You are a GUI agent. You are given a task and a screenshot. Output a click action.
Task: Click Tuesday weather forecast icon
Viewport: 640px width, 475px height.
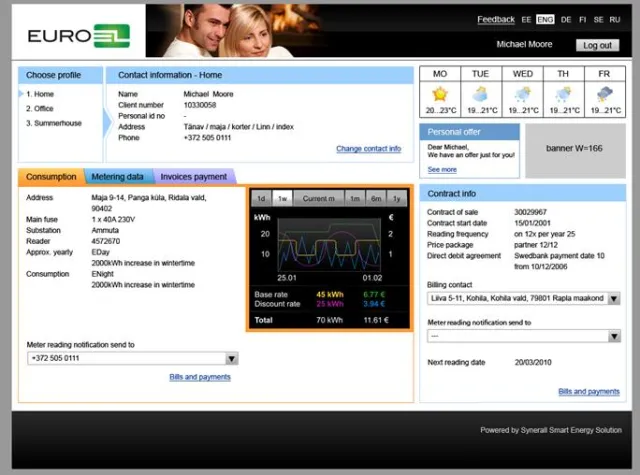pyautogui.click(x=480, y=94)
